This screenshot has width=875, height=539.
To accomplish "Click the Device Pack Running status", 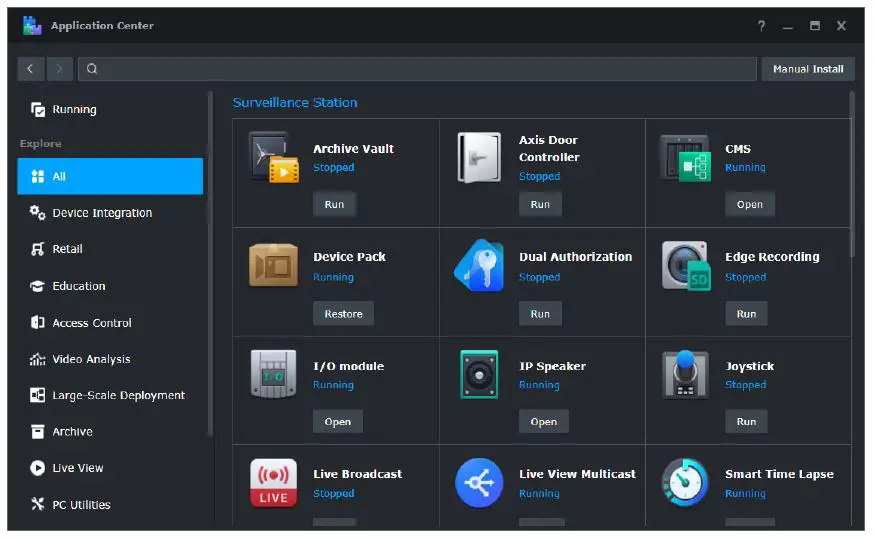I will [333, 277].
